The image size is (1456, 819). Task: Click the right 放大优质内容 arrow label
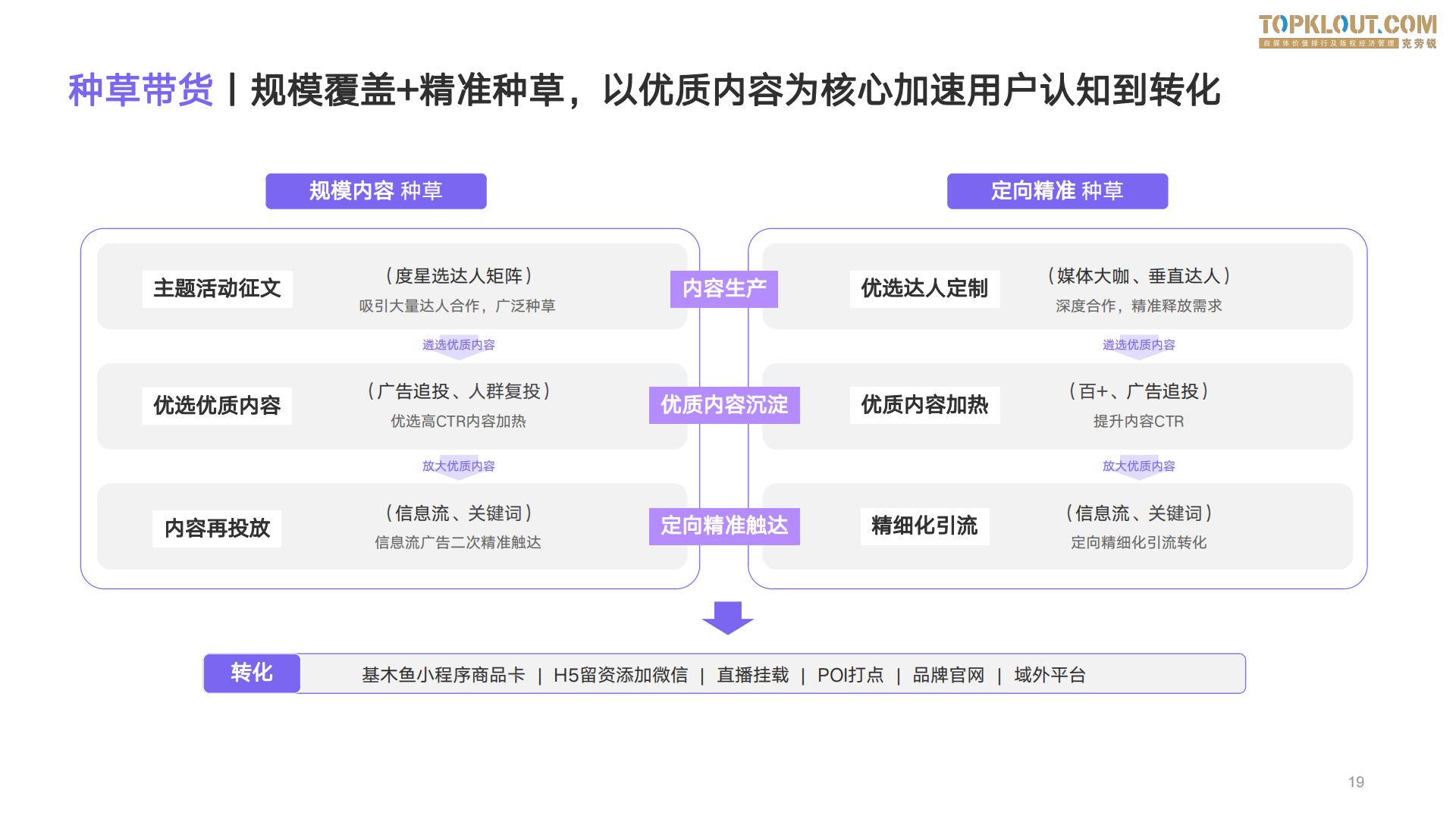pos(1138,466)
